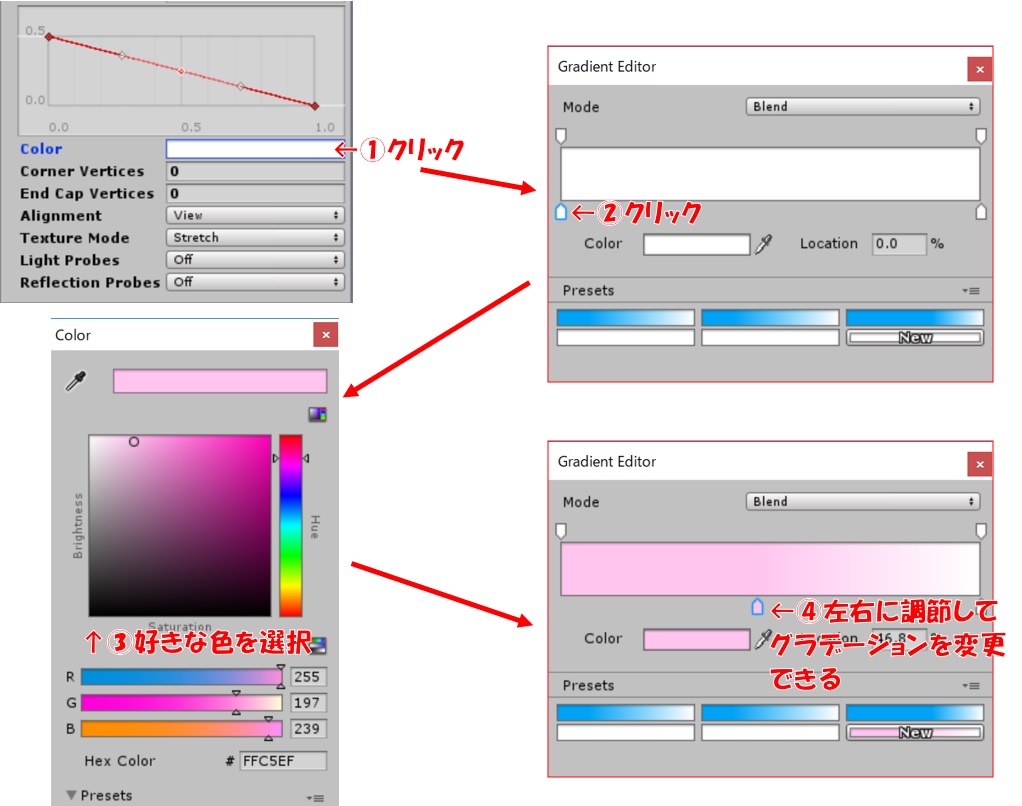Click the pink color key marker under gradient

coord(757,607)
